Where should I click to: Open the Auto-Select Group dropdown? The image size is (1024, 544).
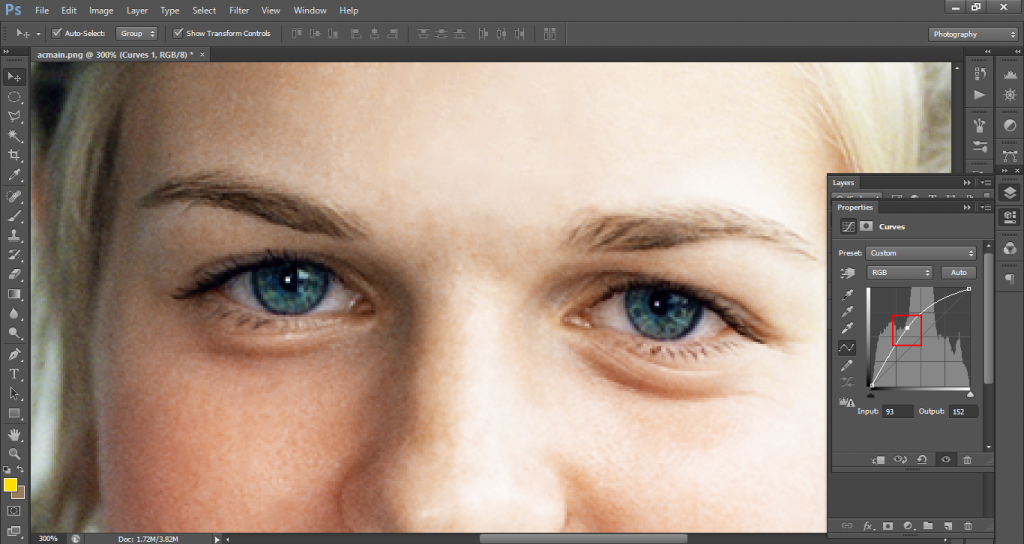tap(136, 33)
